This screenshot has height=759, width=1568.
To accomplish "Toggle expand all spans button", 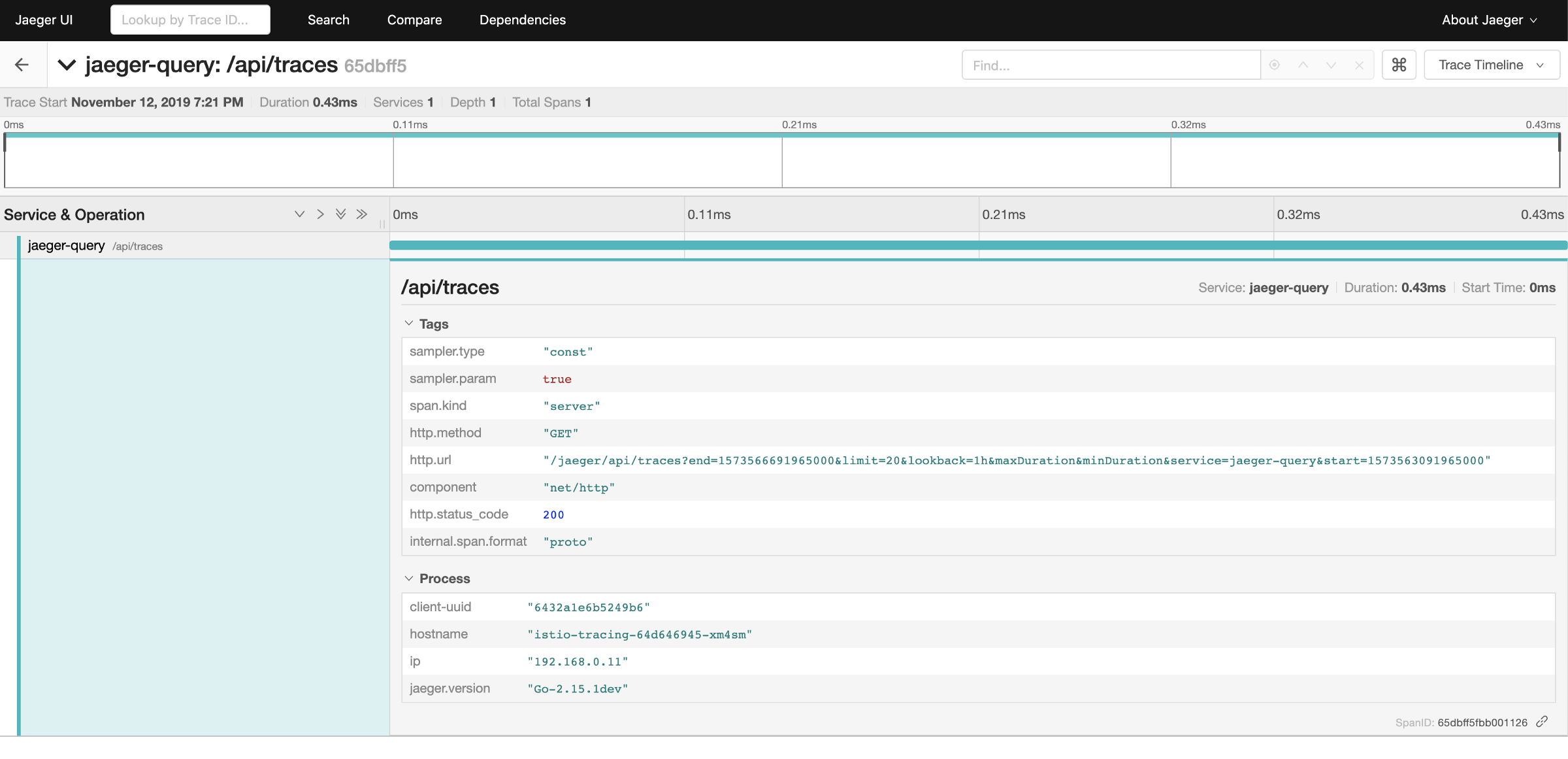I will [x=340, y=214].
